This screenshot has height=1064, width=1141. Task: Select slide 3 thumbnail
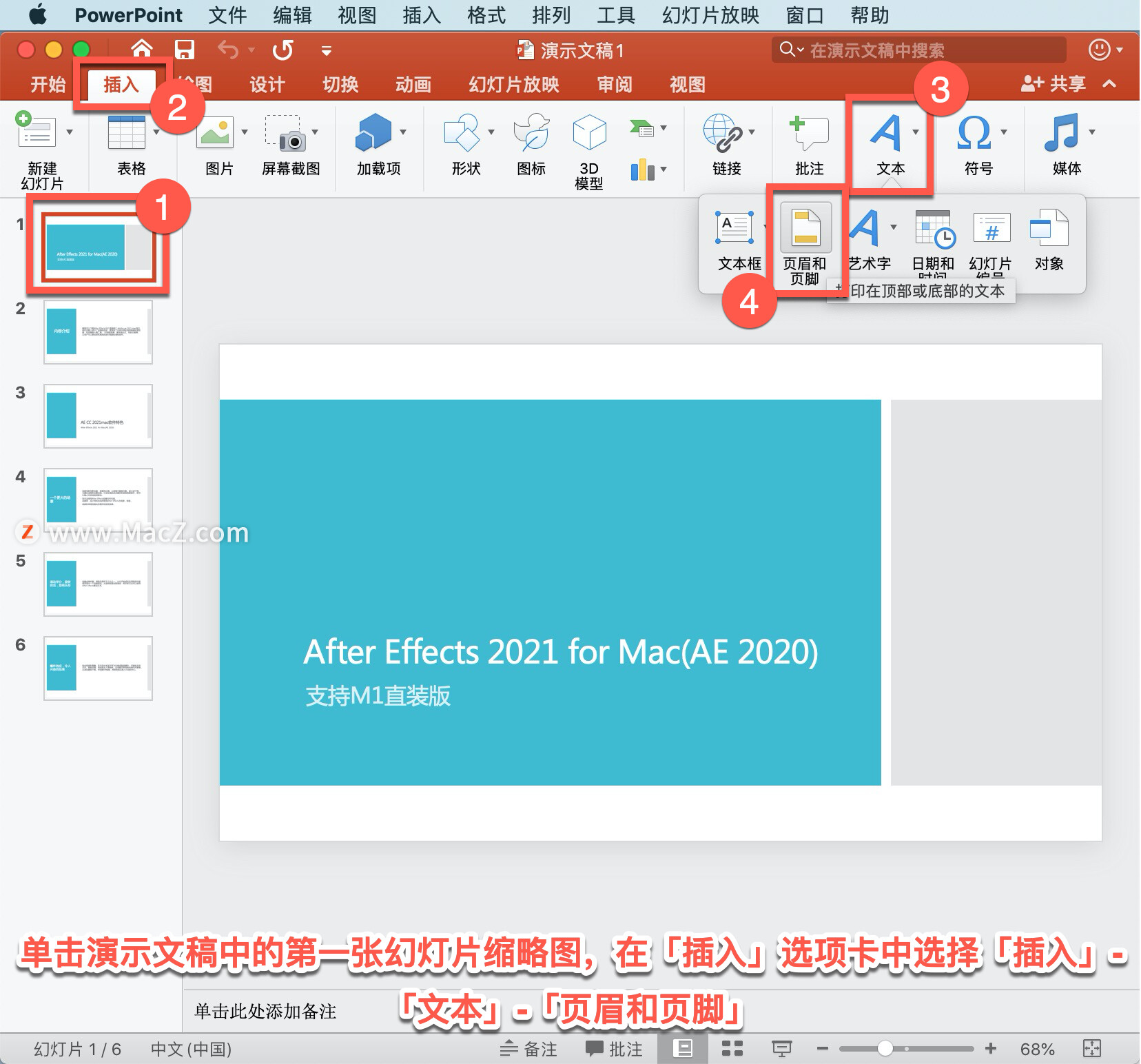tap(98, 416)
